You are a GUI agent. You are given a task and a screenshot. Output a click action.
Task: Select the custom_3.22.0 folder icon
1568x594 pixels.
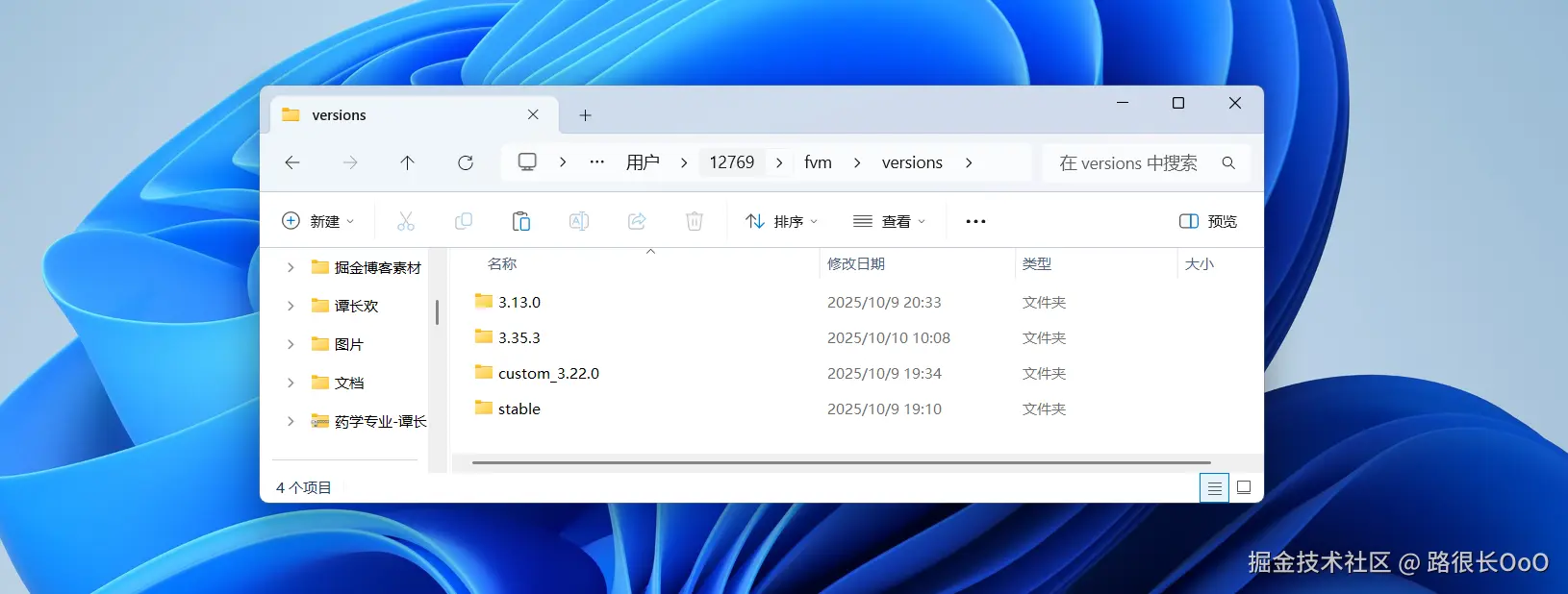(x=484, y=373)
